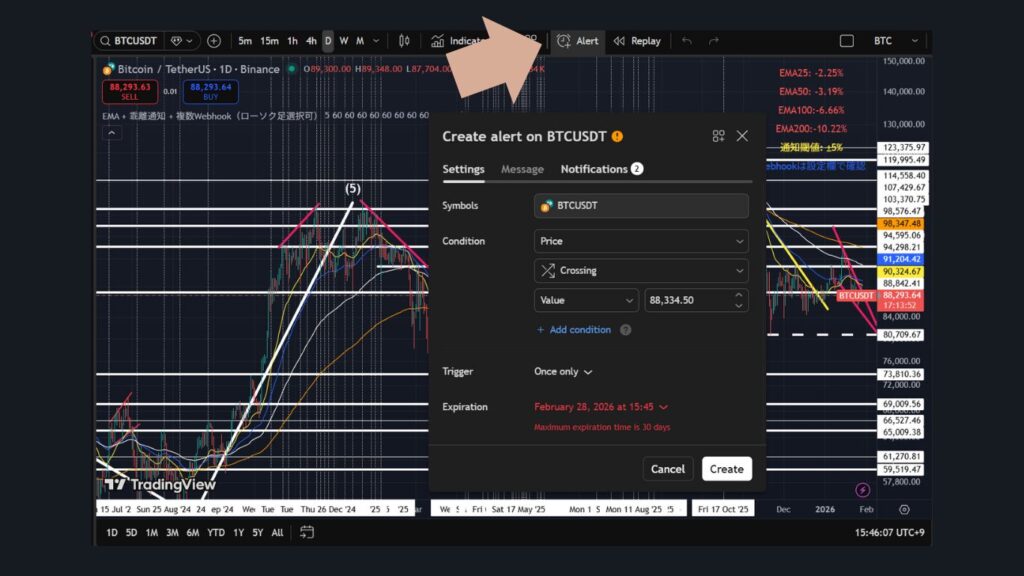Screen dimensions: 1024x576
Task: Open the Once only trigger dropdown
Action: click(563, 372)
